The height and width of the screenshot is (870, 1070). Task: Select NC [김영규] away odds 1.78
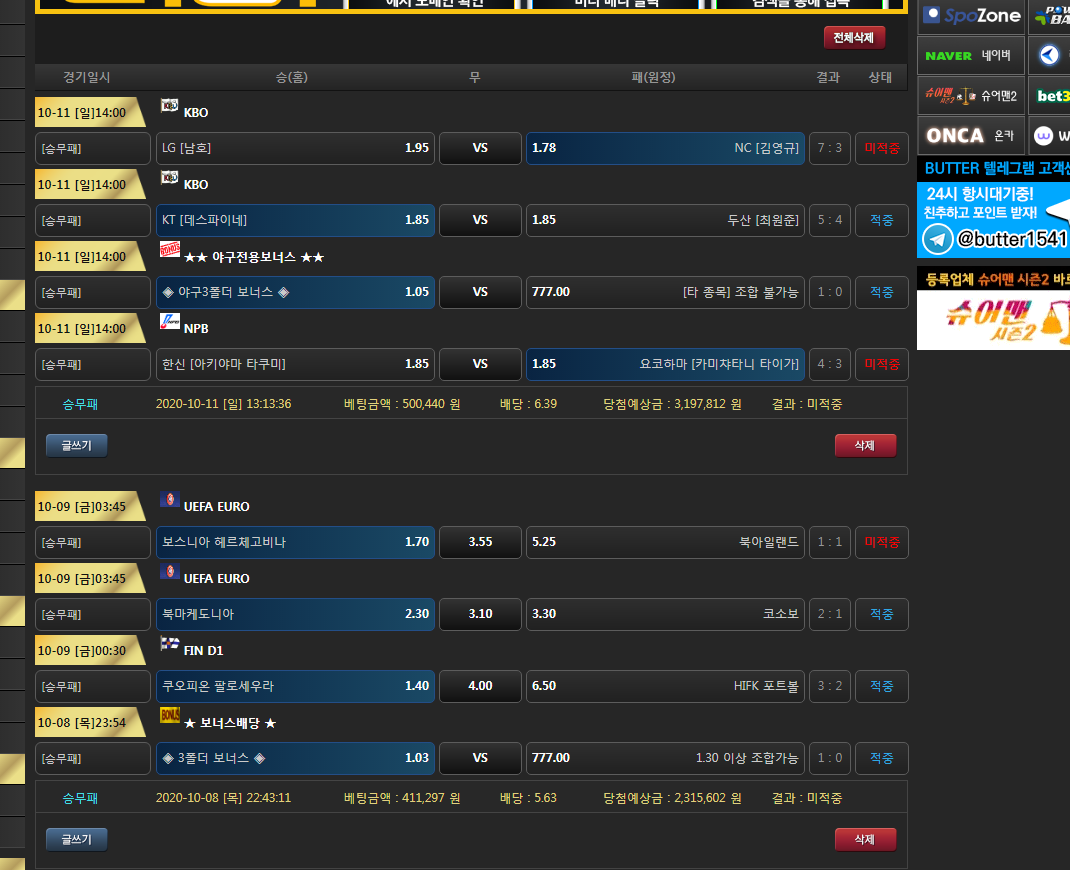[x=665, y=148]
